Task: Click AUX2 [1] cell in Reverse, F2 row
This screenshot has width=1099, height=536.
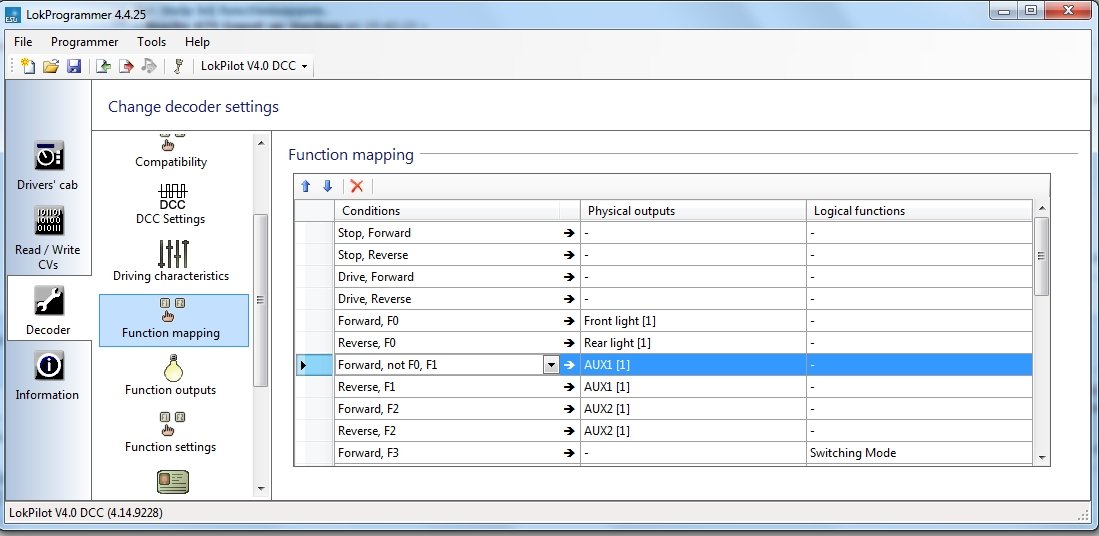Action: point(693,431)
